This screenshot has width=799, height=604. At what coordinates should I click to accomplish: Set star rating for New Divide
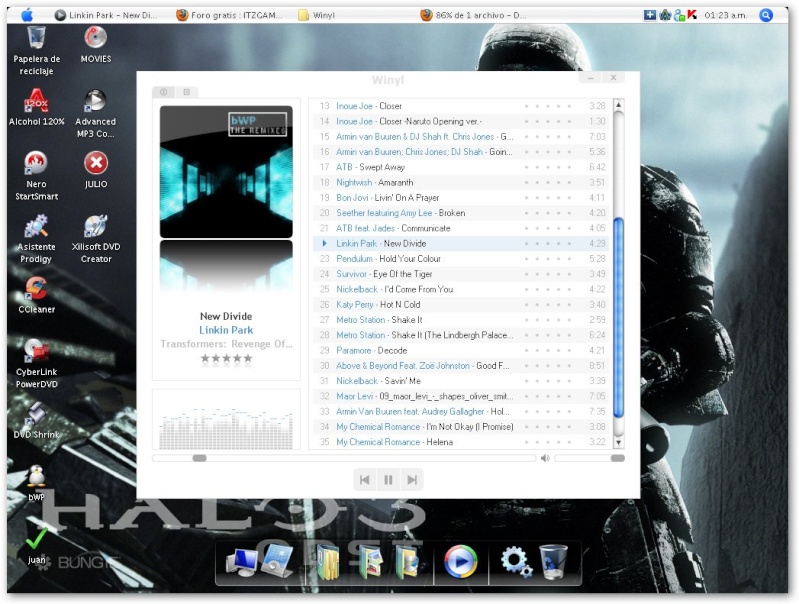[226, 358]
